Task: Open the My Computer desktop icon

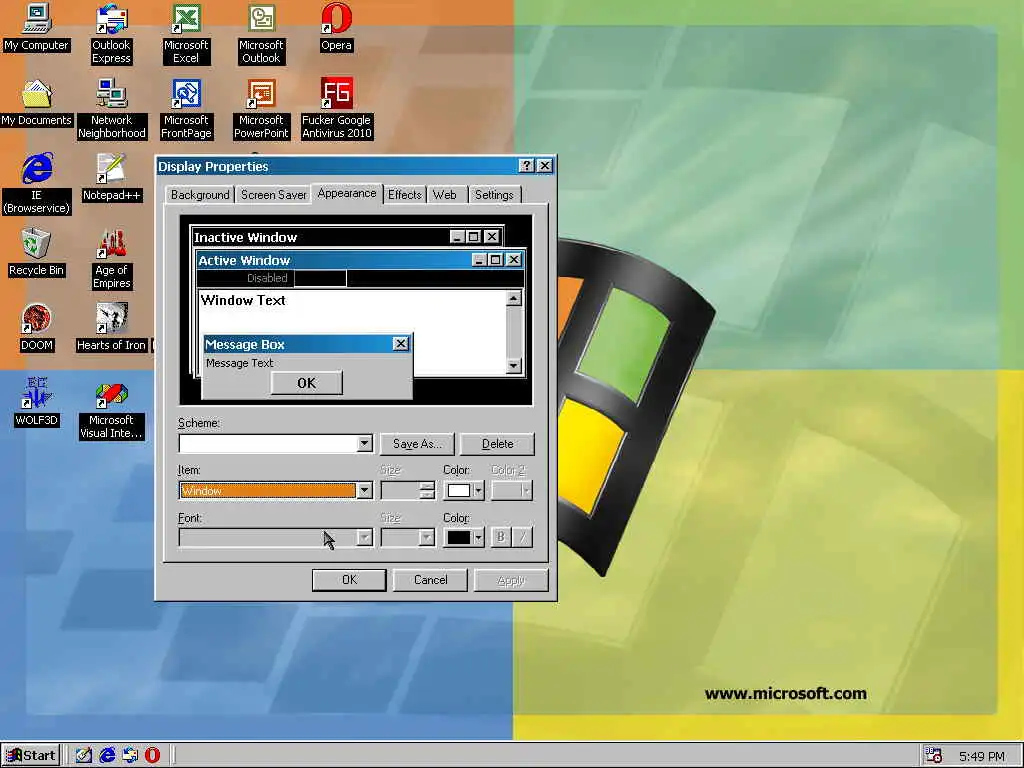Action: (x=36, y=27)
